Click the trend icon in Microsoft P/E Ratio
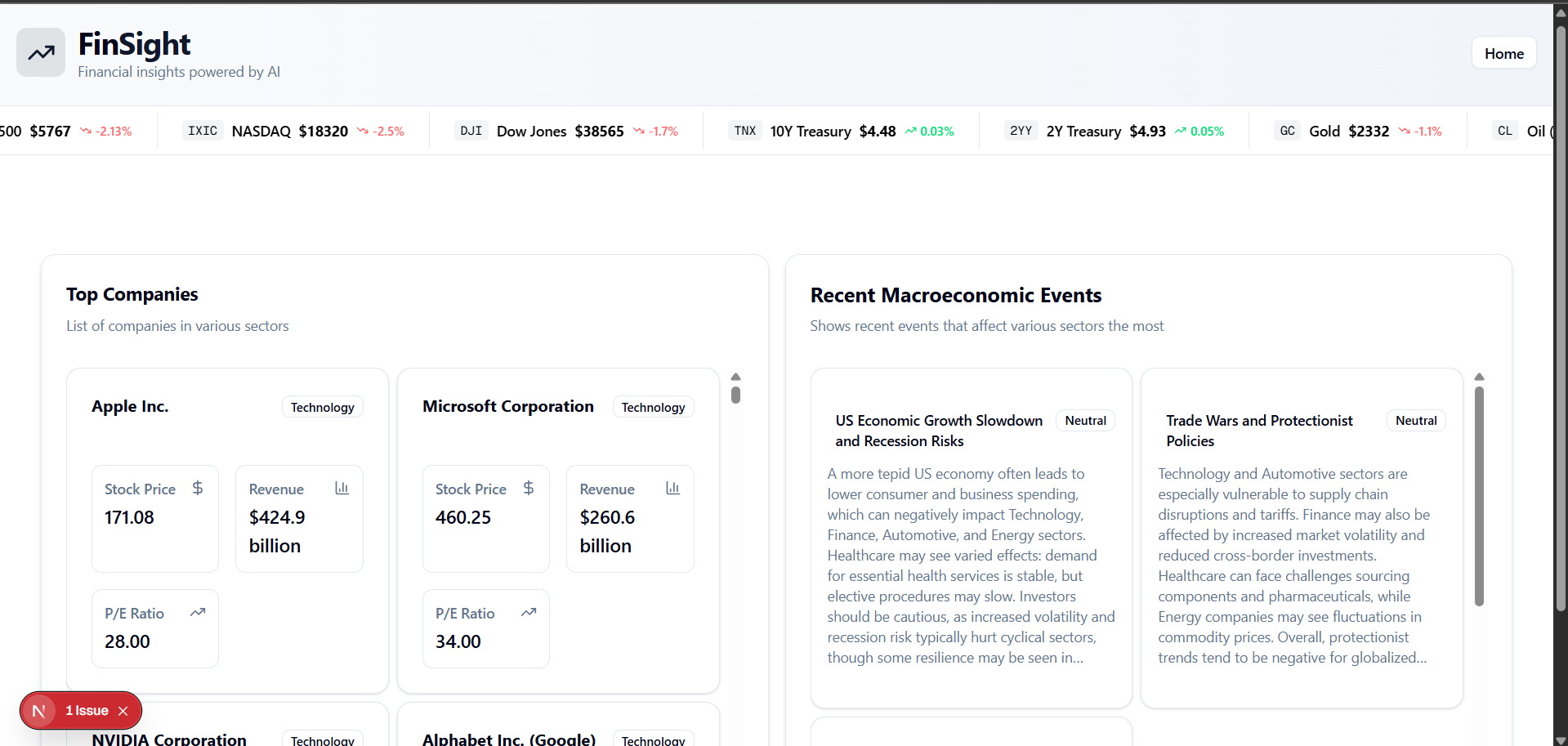Image resolution: width=1568 pixels, height=746 pixels. 529,612
